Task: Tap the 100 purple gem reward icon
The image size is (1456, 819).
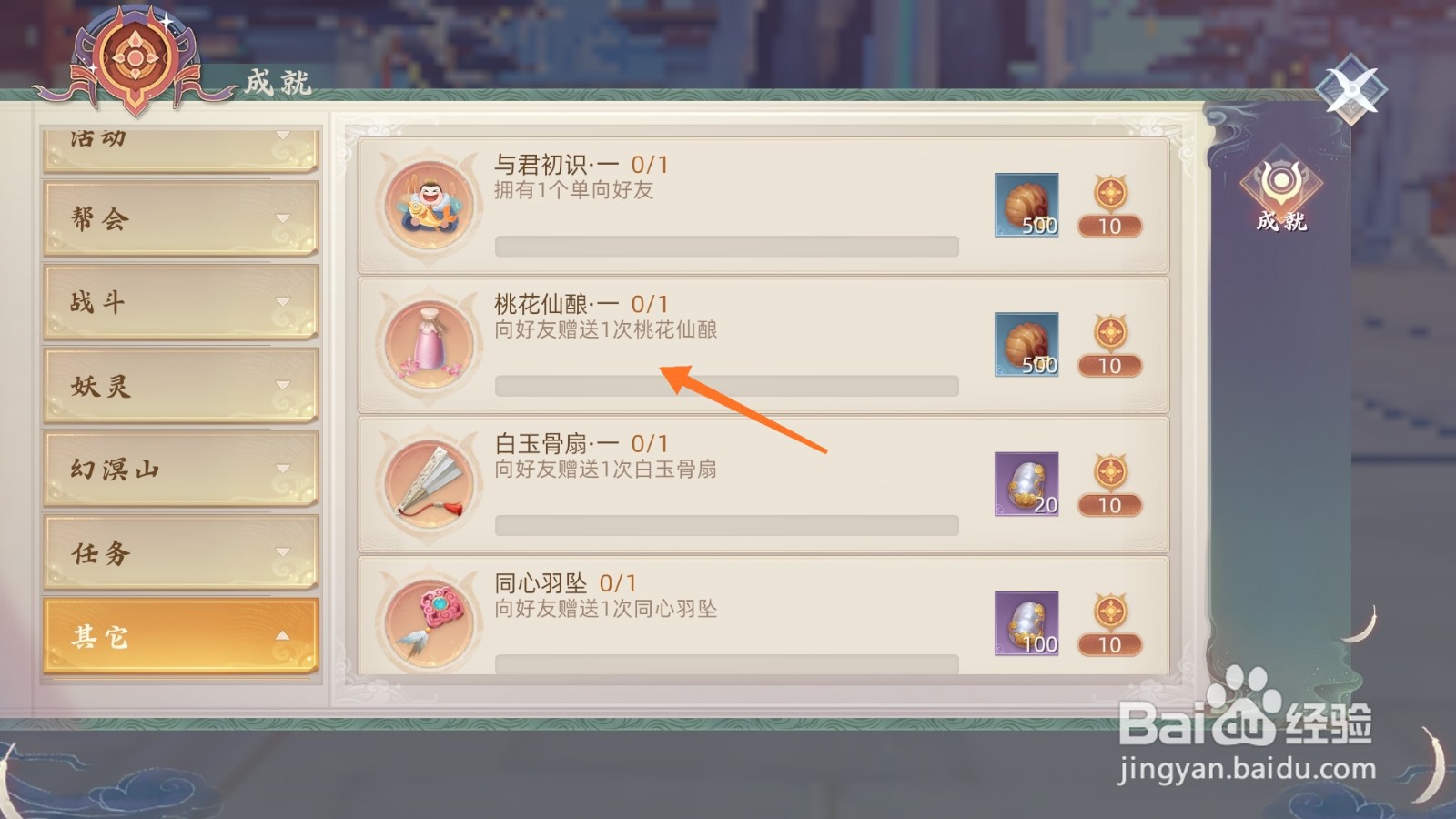Action: pos(1026,623)
